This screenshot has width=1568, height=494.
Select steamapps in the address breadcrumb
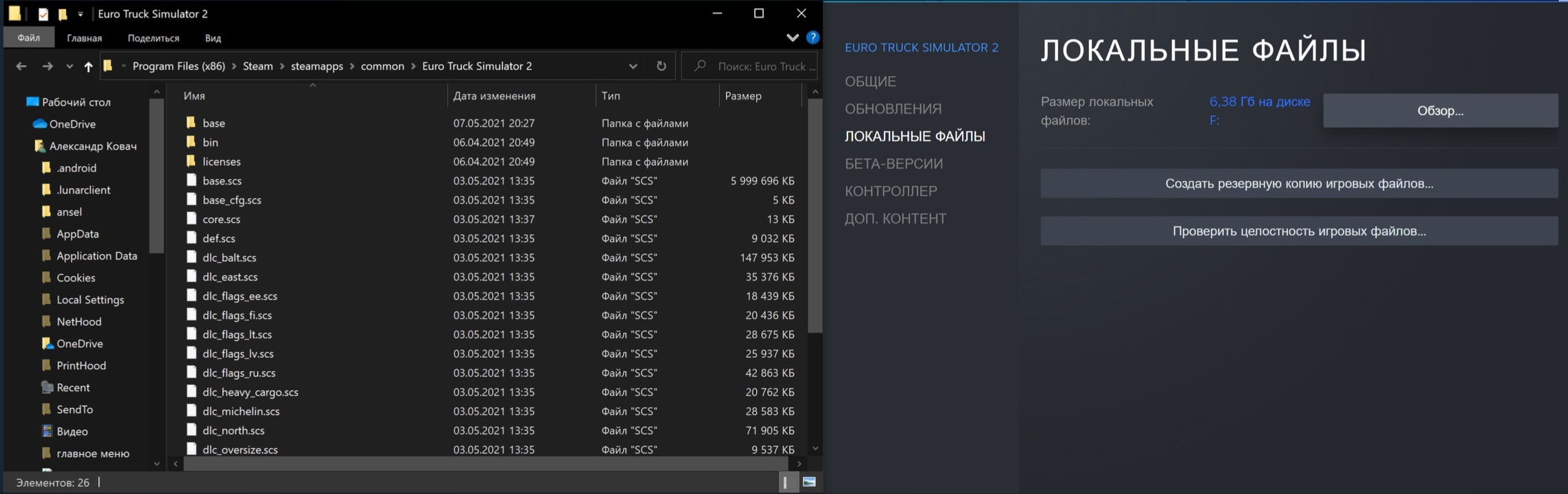(x=317, y=66)
